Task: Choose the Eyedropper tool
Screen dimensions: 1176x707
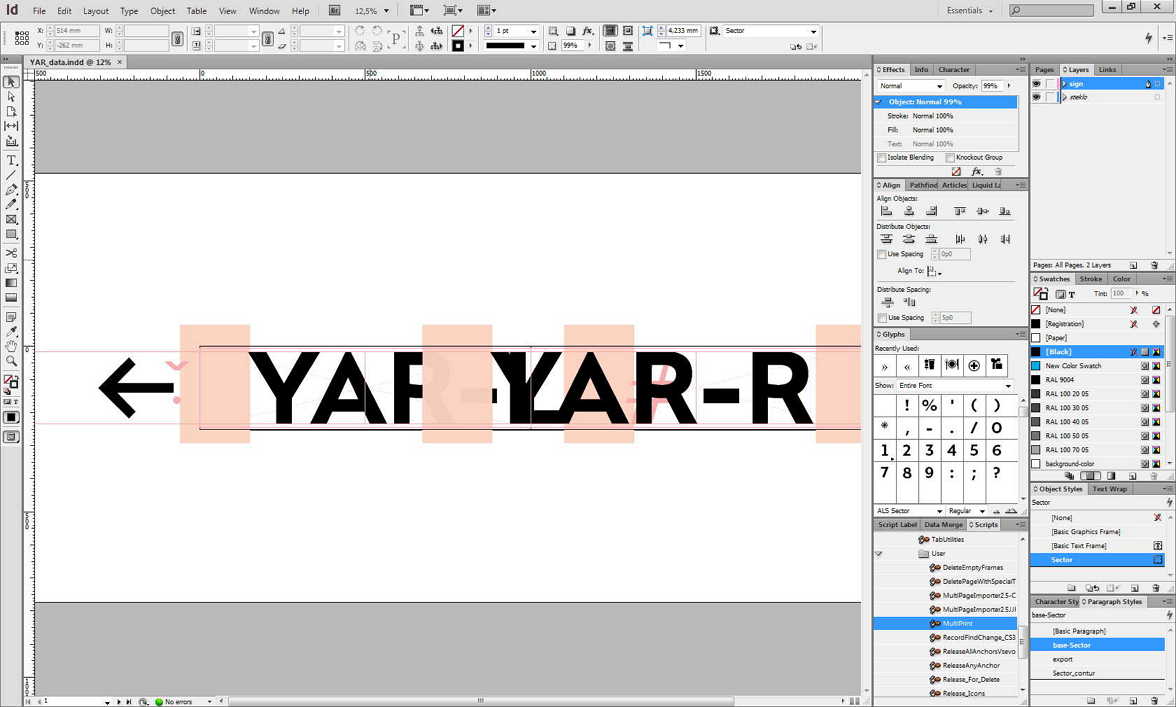Action: pyautogui.click(x=11, y=331)
